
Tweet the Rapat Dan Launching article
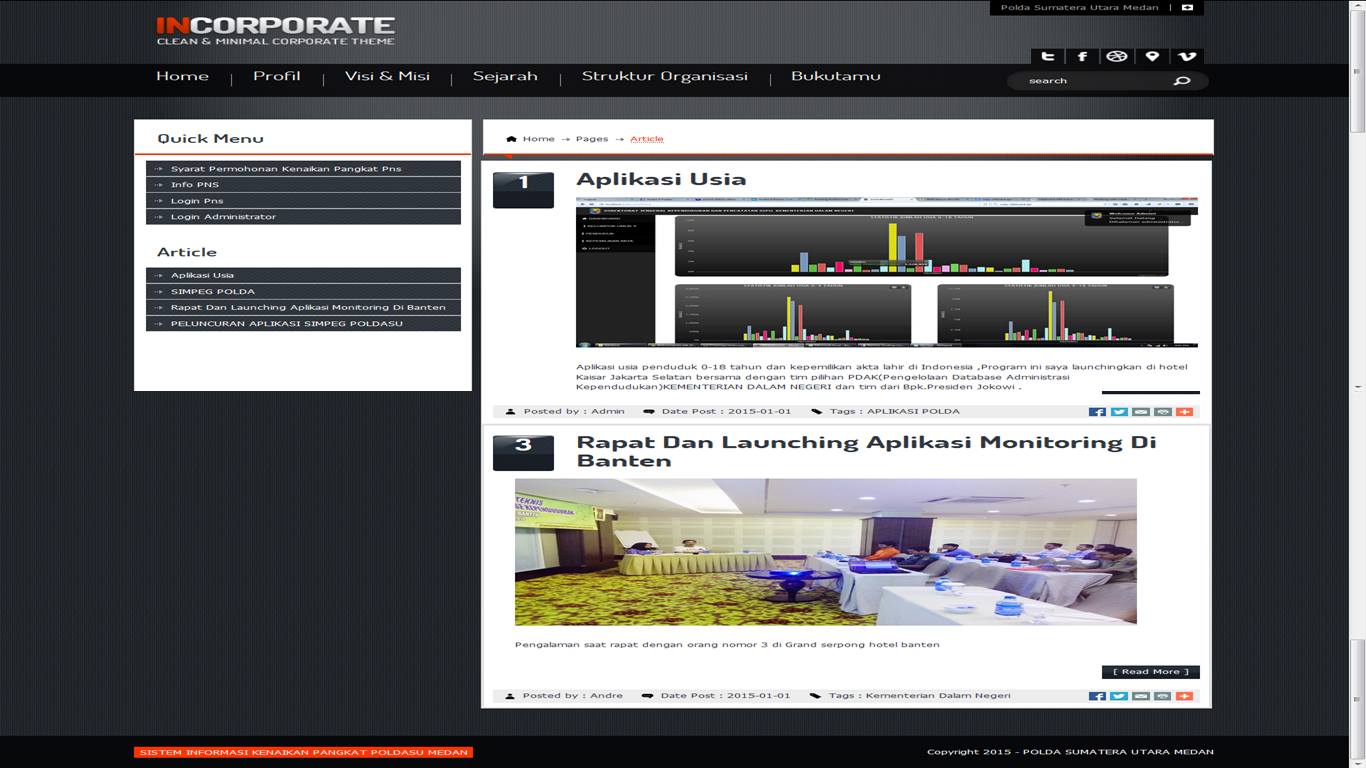[1119, 696]
